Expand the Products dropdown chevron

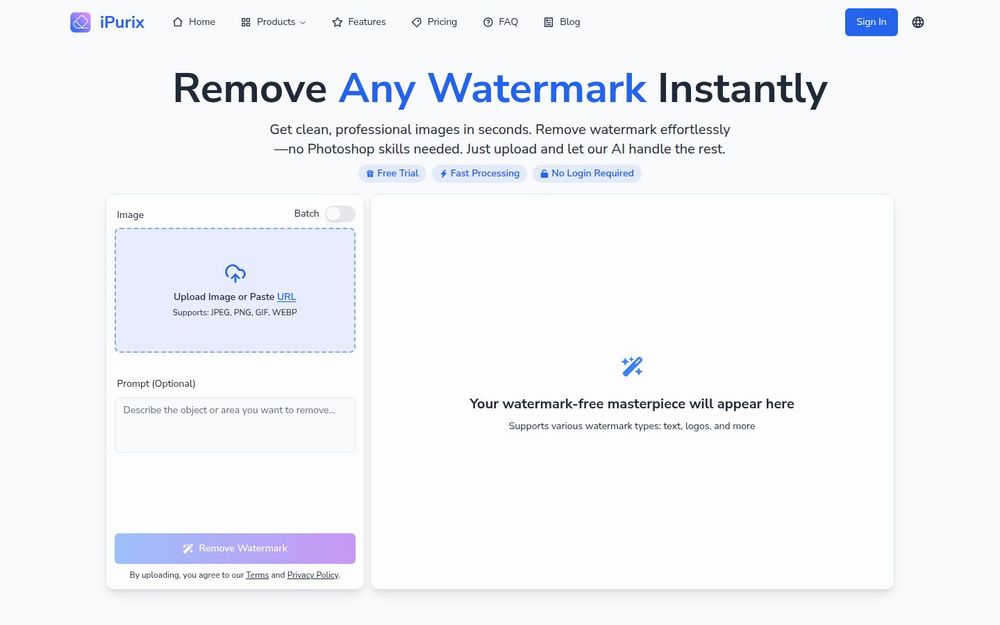point(303,23)
